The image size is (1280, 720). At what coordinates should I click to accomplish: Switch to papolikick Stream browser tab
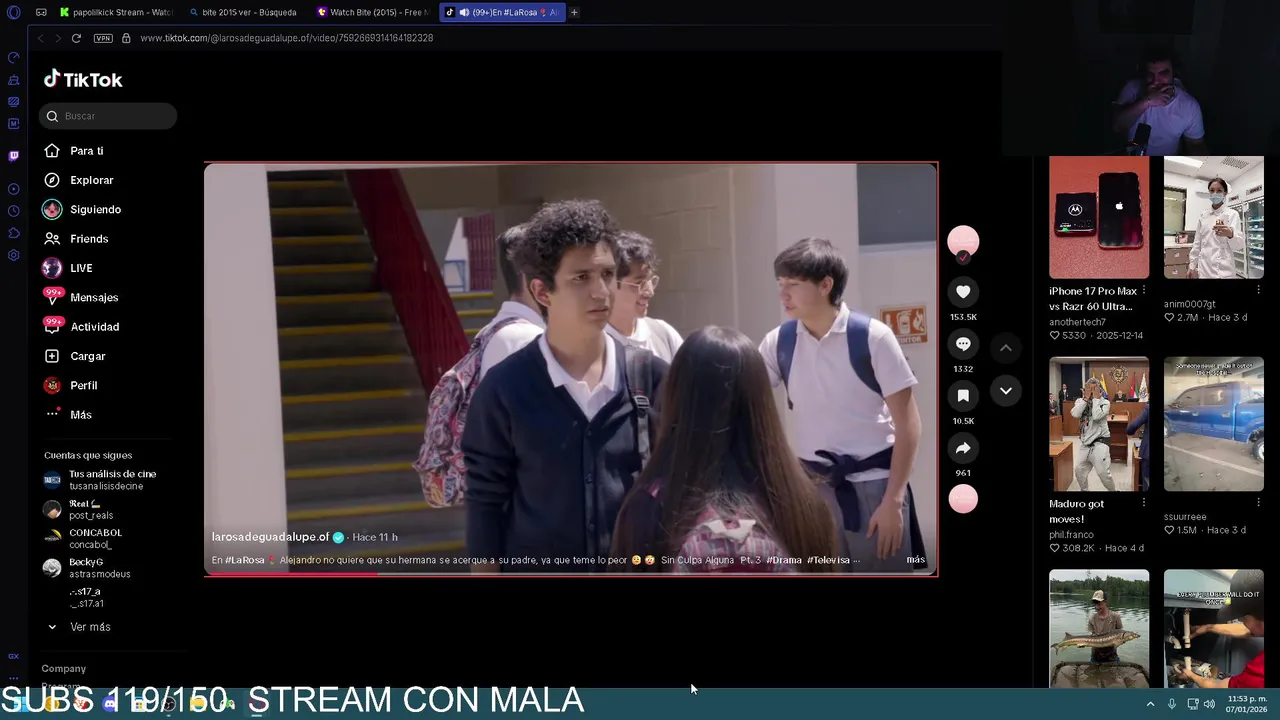[116, 12]
